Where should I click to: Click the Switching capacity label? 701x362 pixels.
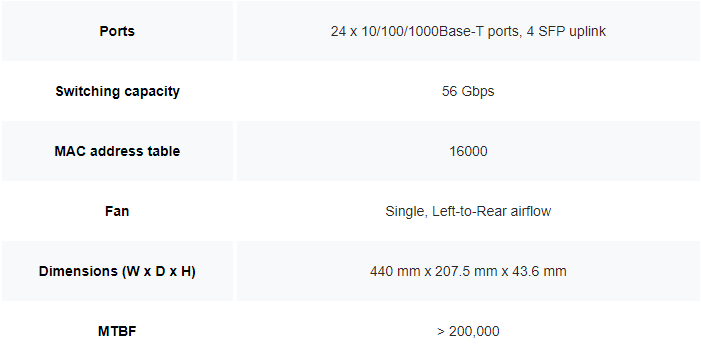(117, 91)
